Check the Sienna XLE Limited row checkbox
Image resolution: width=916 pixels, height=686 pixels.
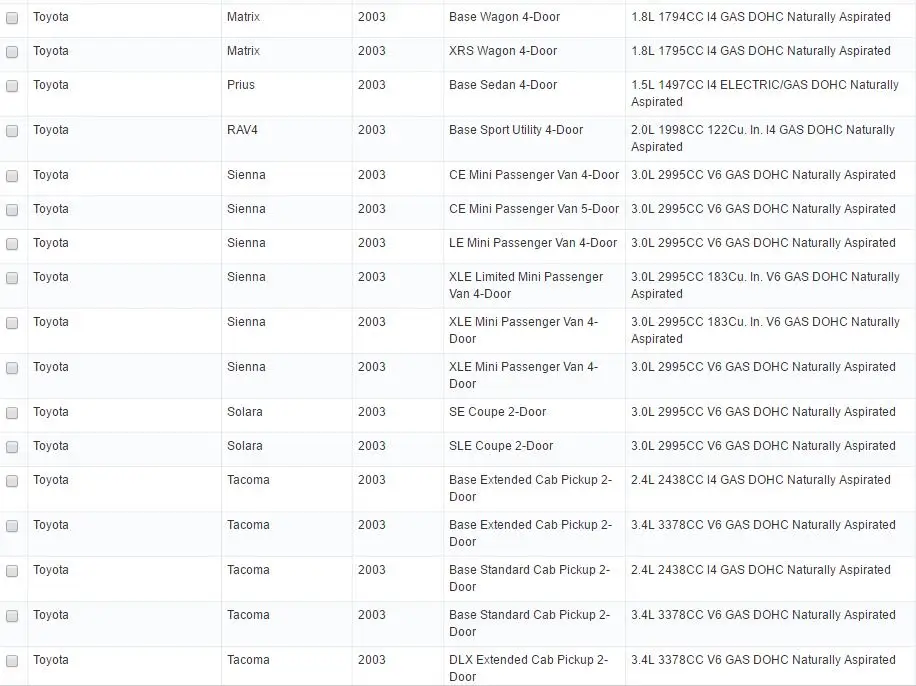(12, 278)
